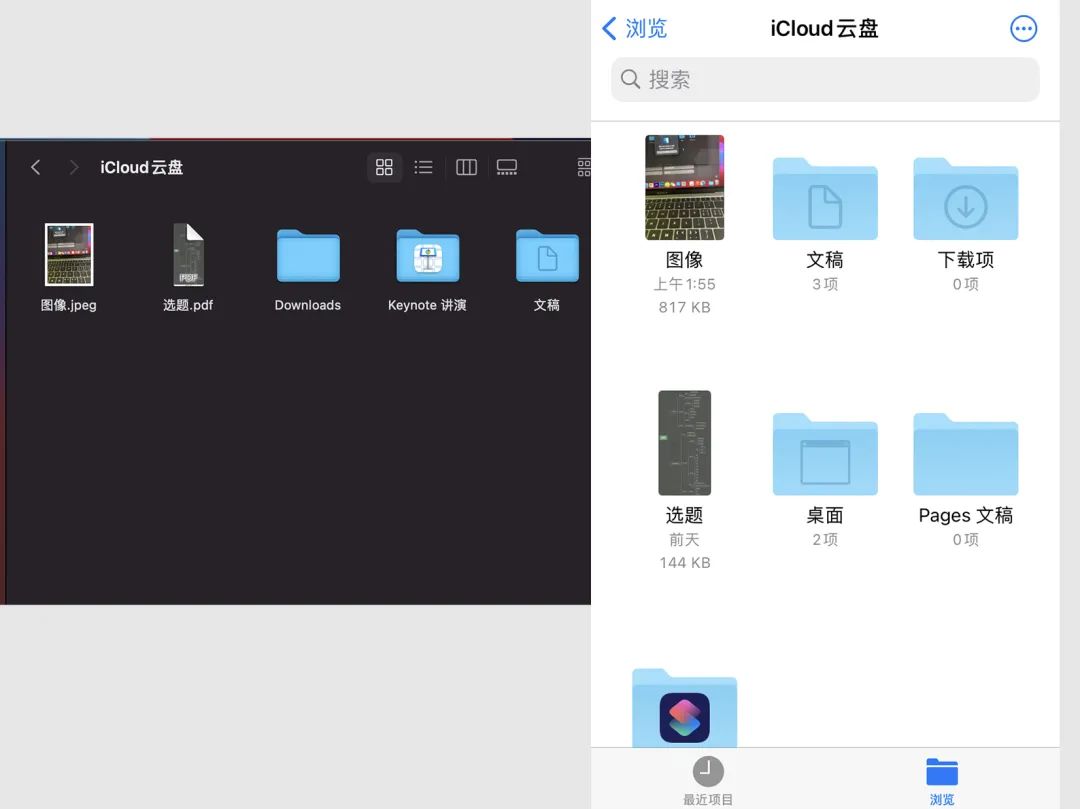The height and width of the screenshot is (809, 1080).
Task: Switch Finder to list view
Action: [423, 167]
